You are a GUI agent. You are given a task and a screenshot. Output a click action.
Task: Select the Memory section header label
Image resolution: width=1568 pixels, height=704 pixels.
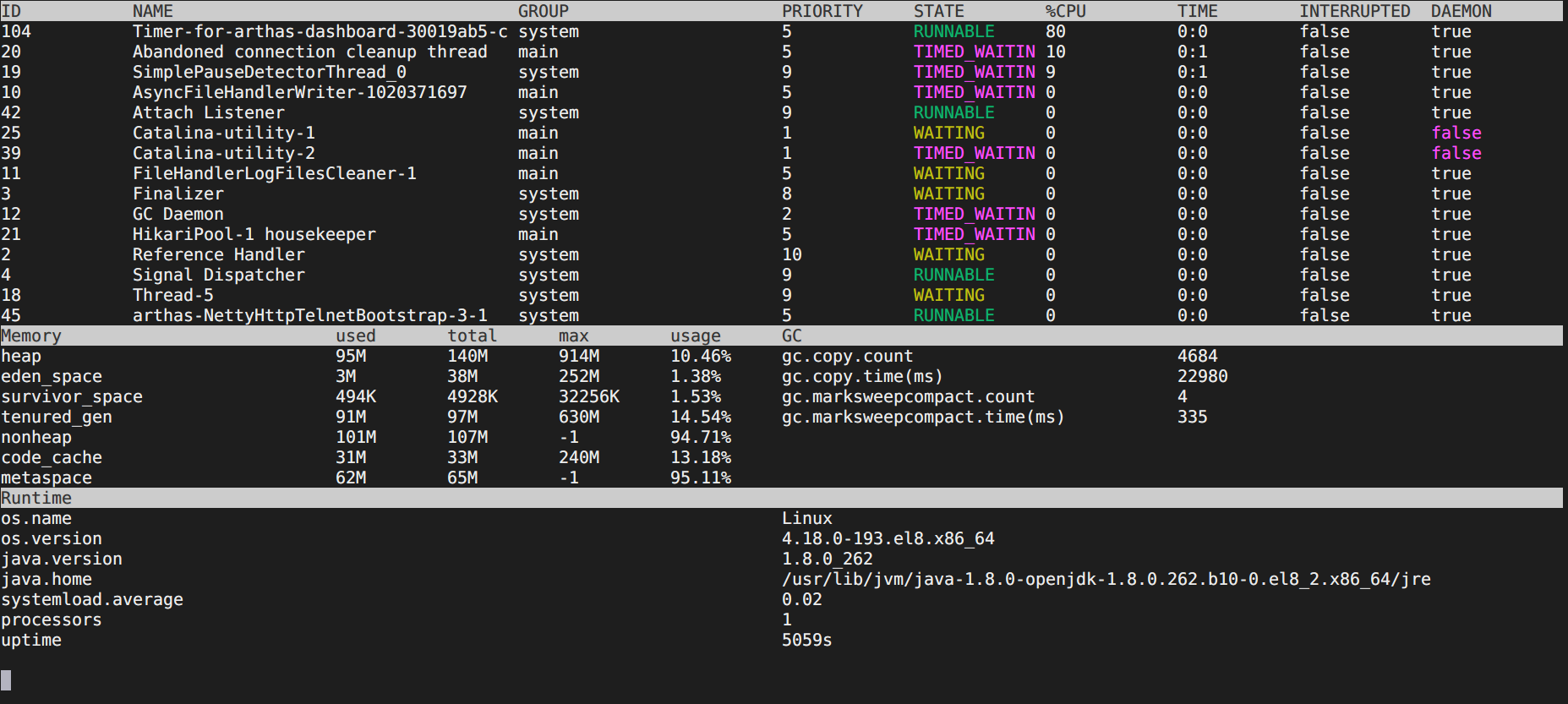click(x=31, y=336)
